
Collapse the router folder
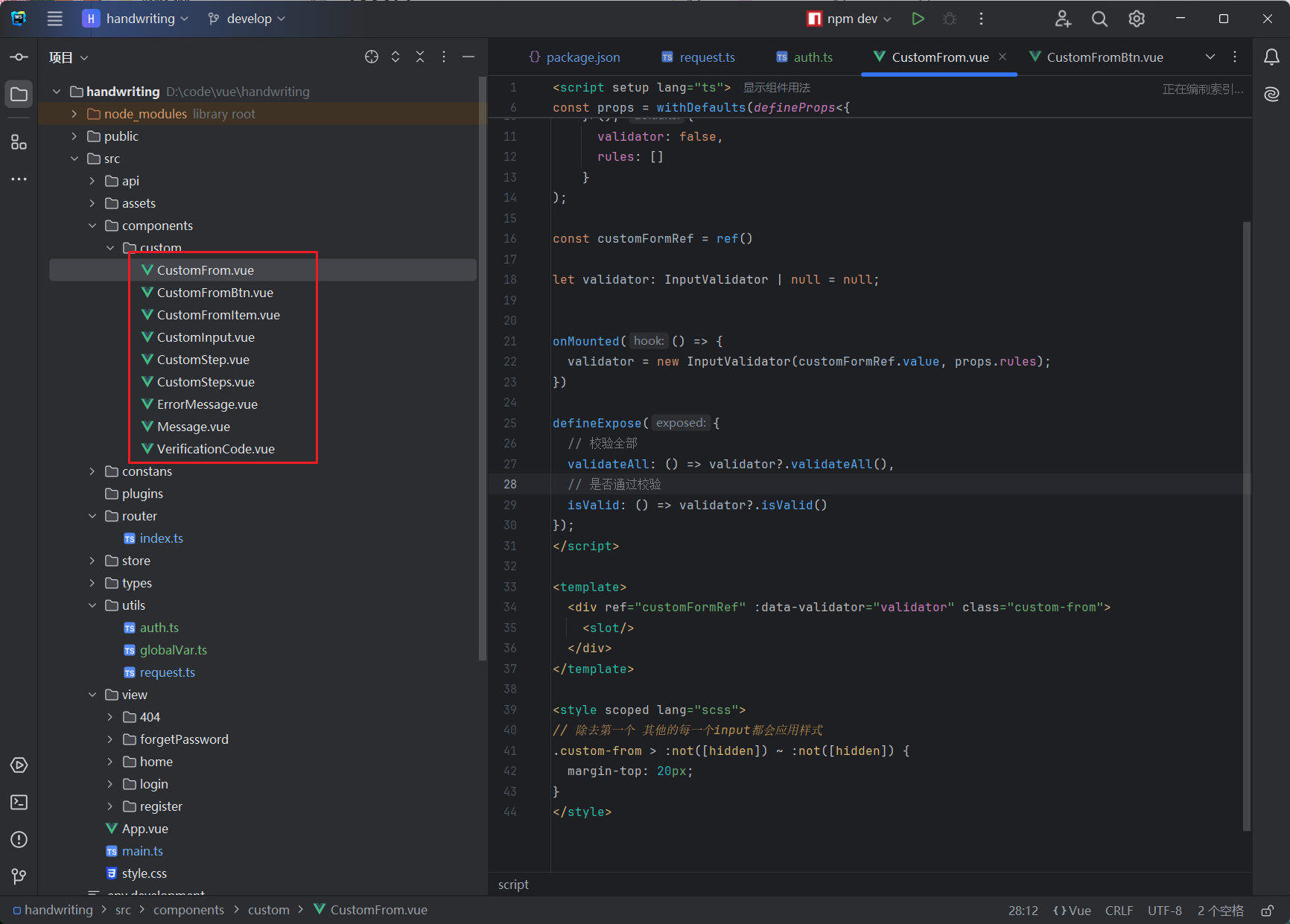[x=92, y=516]
